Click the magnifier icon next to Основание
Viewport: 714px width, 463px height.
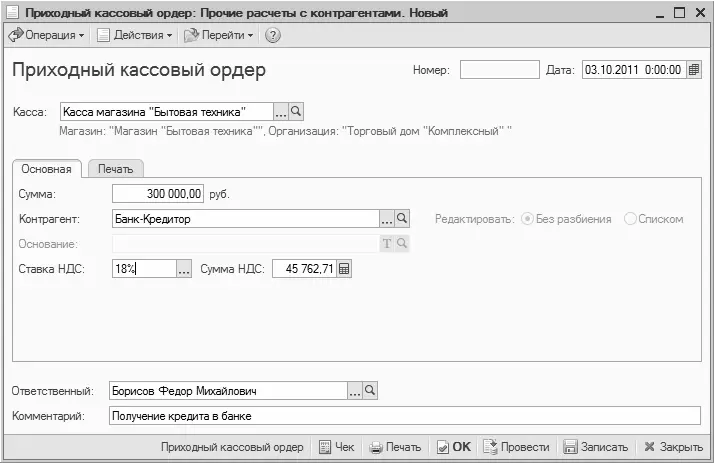point(402,244)
